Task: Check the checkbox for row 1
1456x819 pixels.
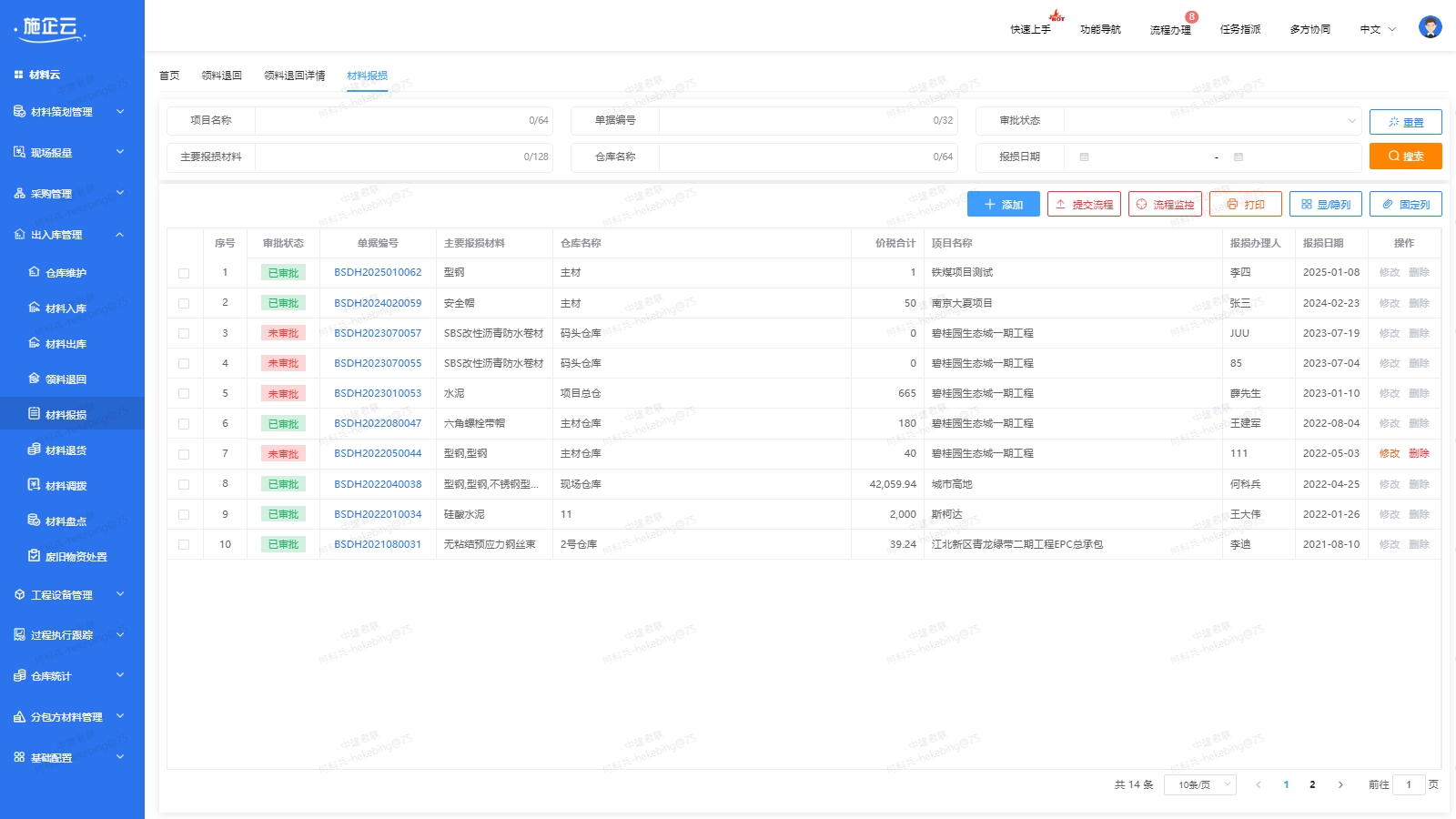Action: pyautogui.click(x=184, y=273)
